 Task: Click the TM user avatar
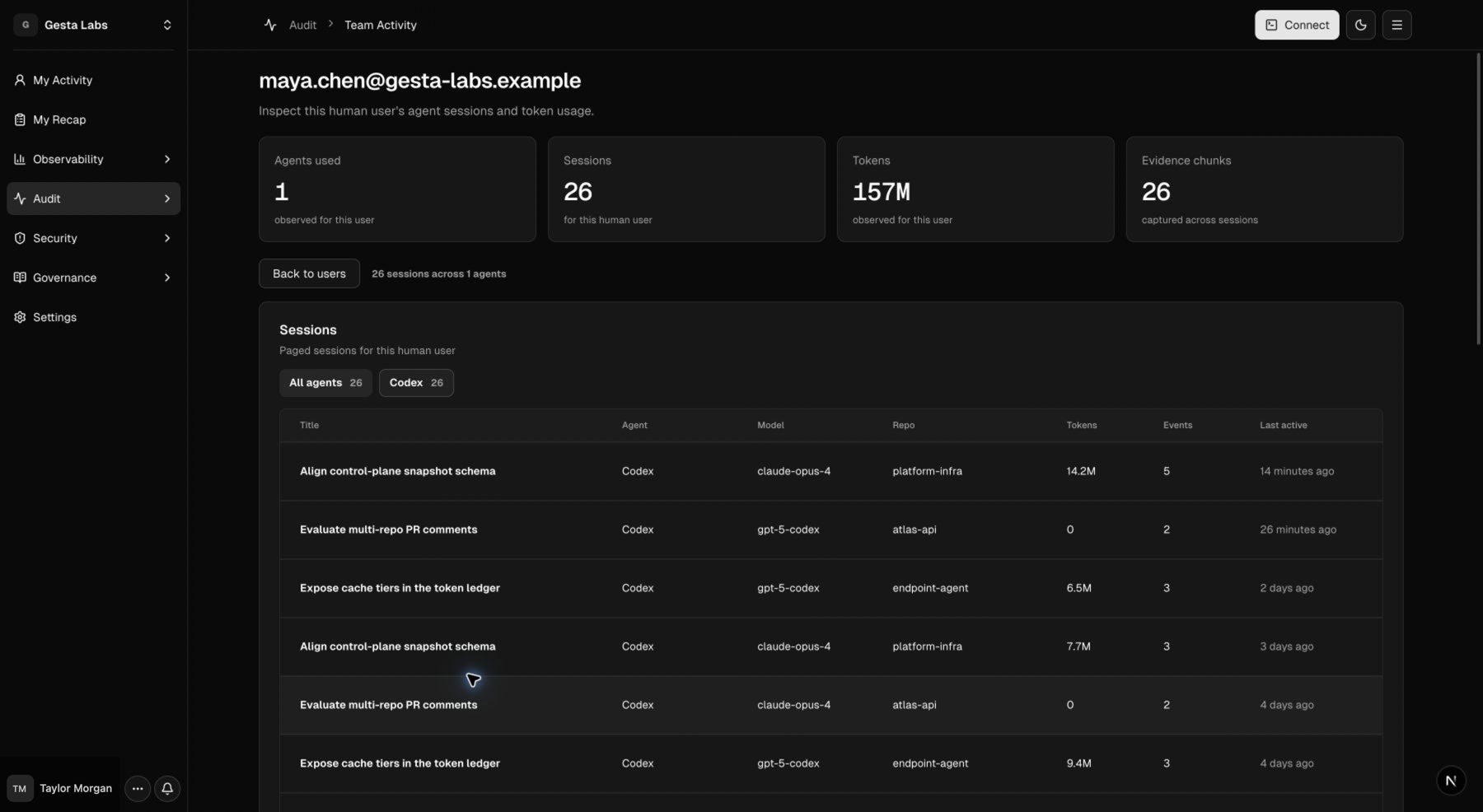click(x=20, y=788)
